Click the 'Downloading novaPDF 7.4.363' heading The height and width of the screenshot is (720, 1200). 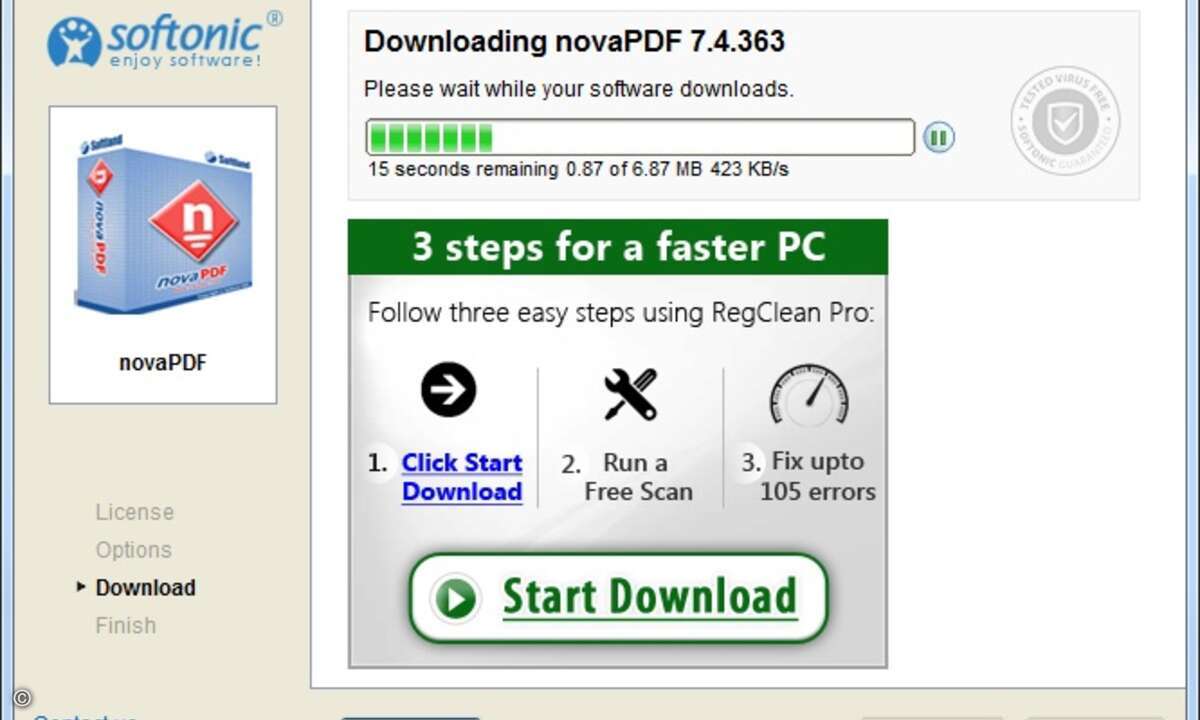click(x=574, y=42)
